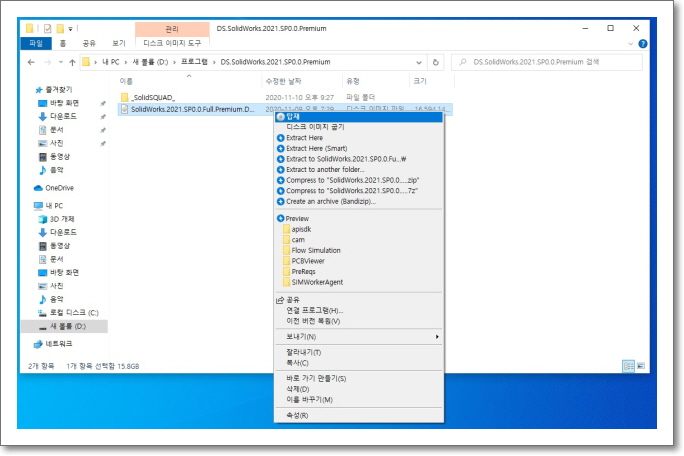The width and height of the screenshot is (684, 456).
Task: Open 디스크 이미지 도구 tab
Action: [x=172, y=43]
